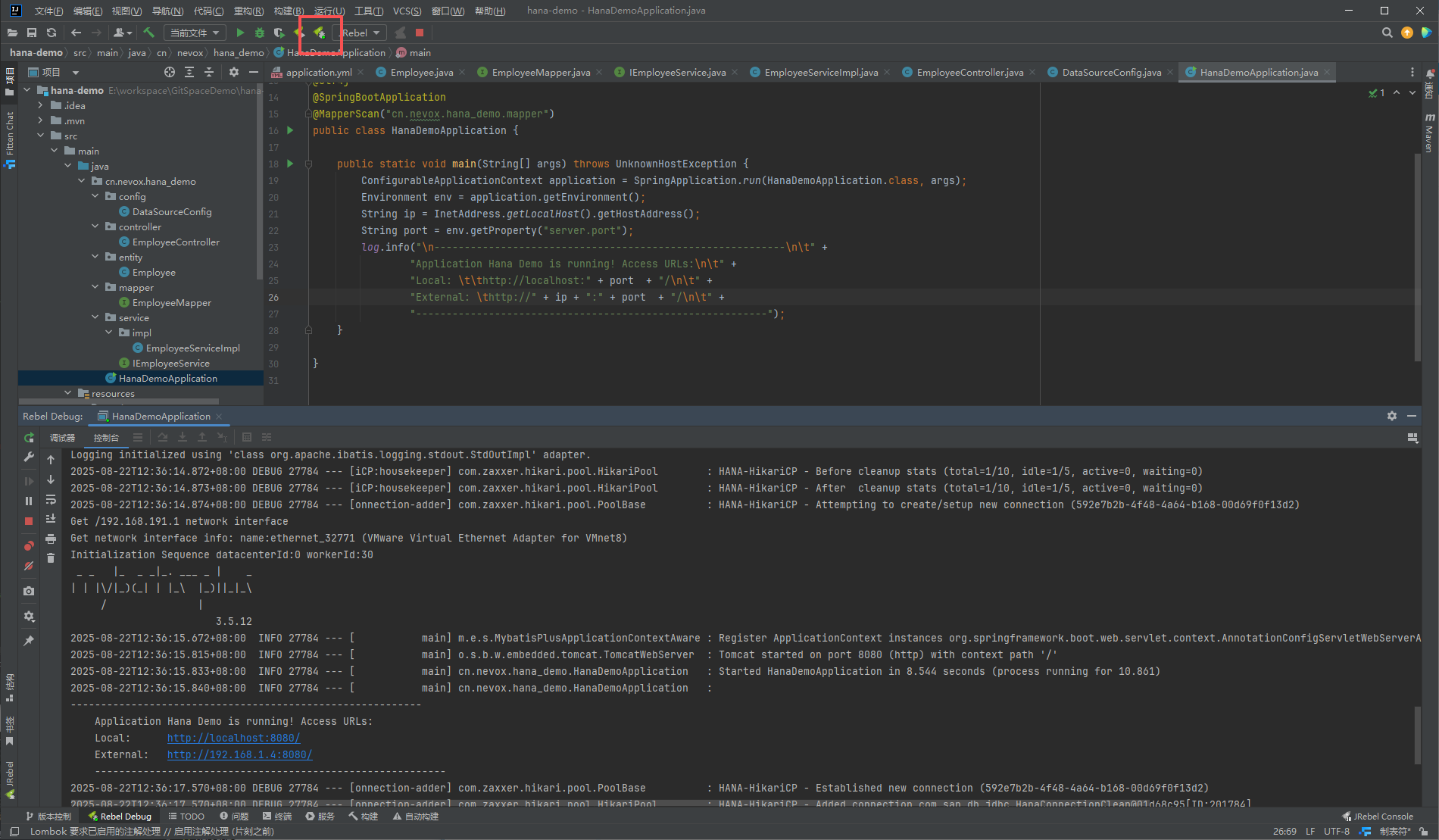Viewport: 1439px width, 840px height.
Task: Open the Rebel configuration dropdown
Action: tap(361, 33)
